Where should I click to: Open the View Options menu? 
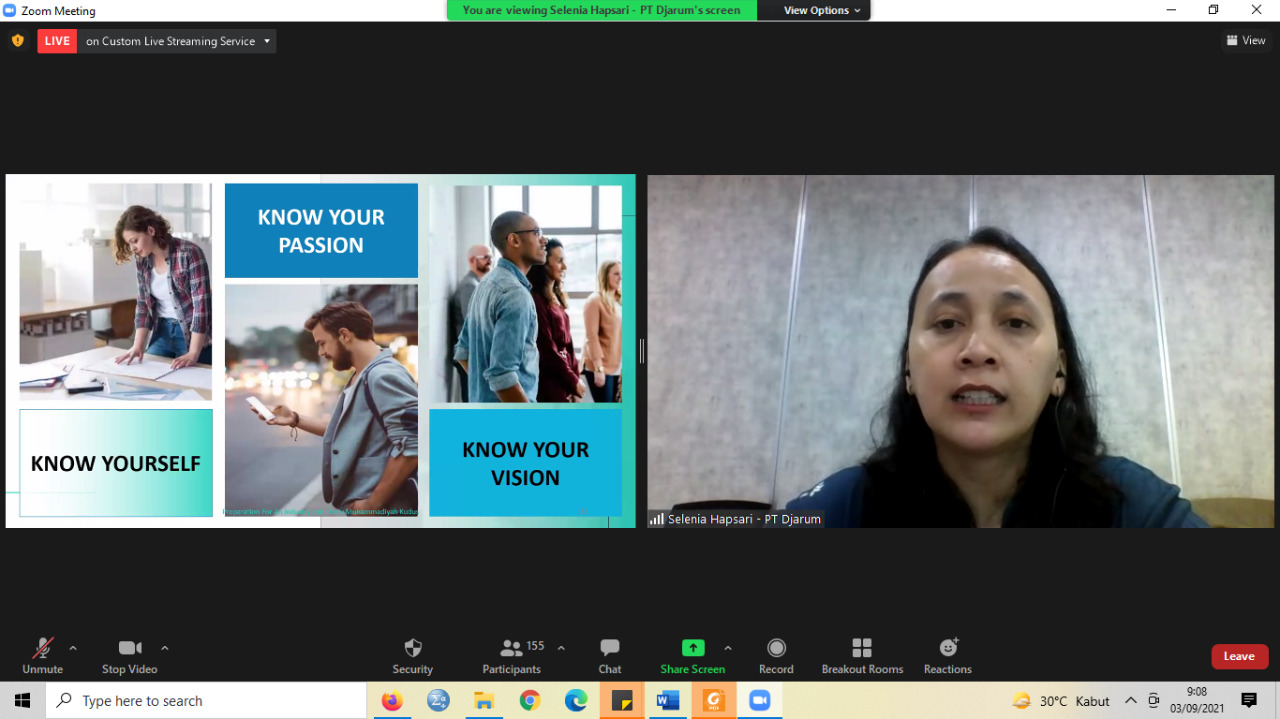(821, 10)
